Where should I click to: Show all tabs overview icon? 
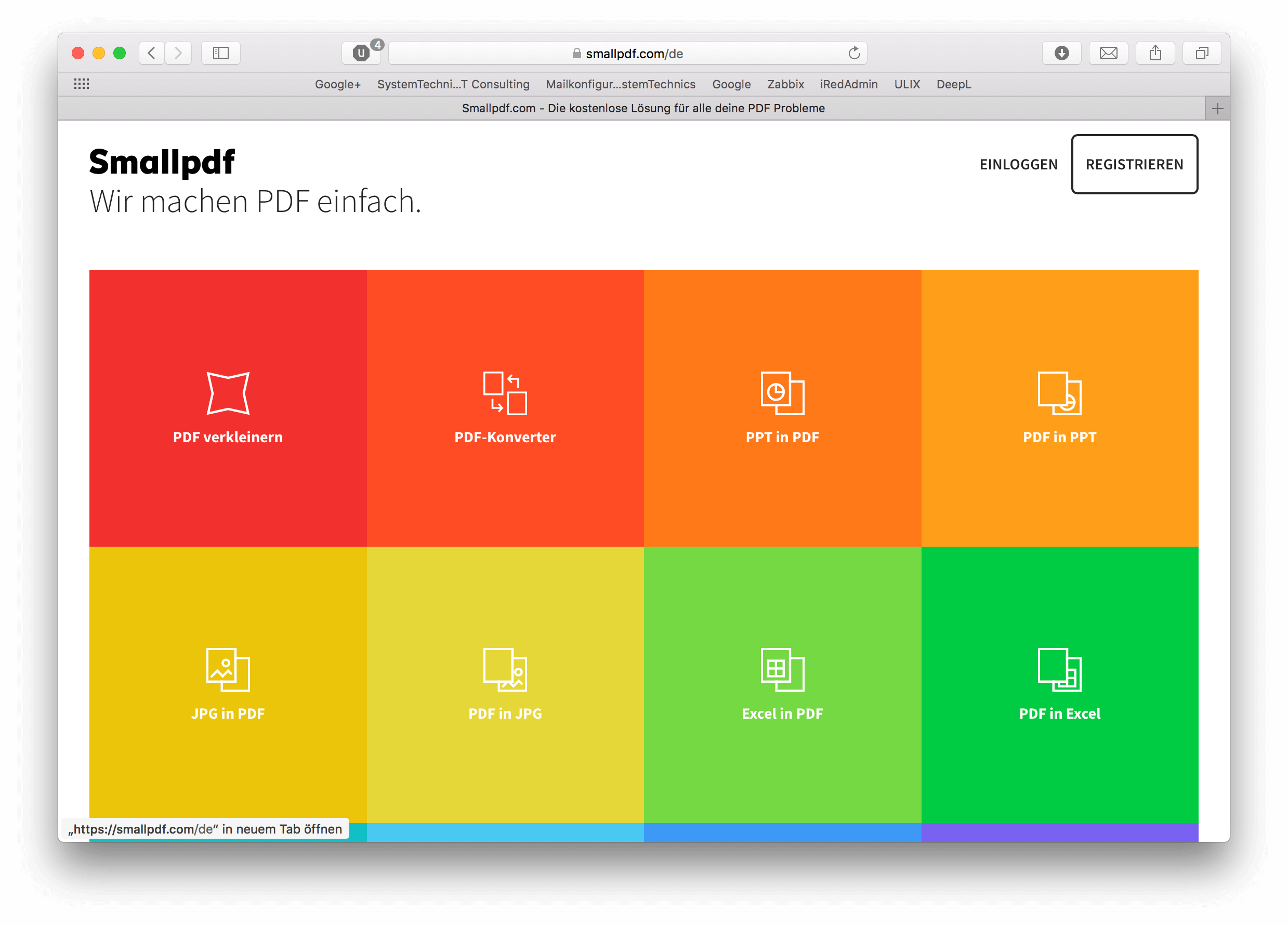tap(1202, 54)
